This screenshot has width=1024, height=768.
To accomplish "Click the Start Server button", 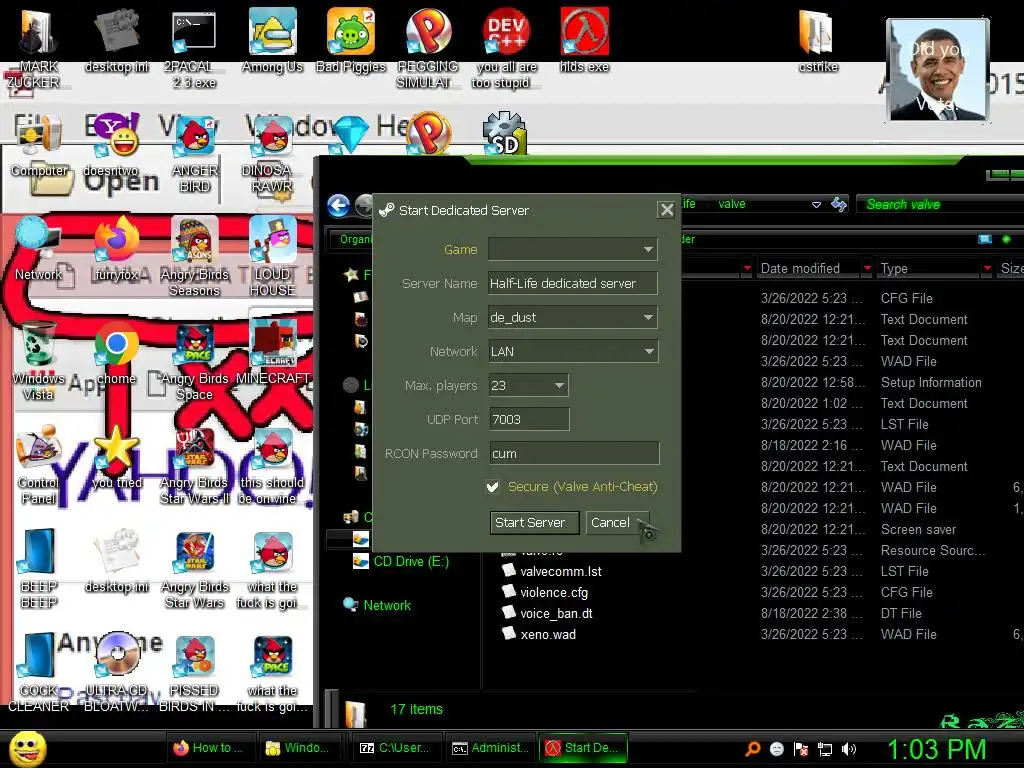I will (x=534, y=522).
